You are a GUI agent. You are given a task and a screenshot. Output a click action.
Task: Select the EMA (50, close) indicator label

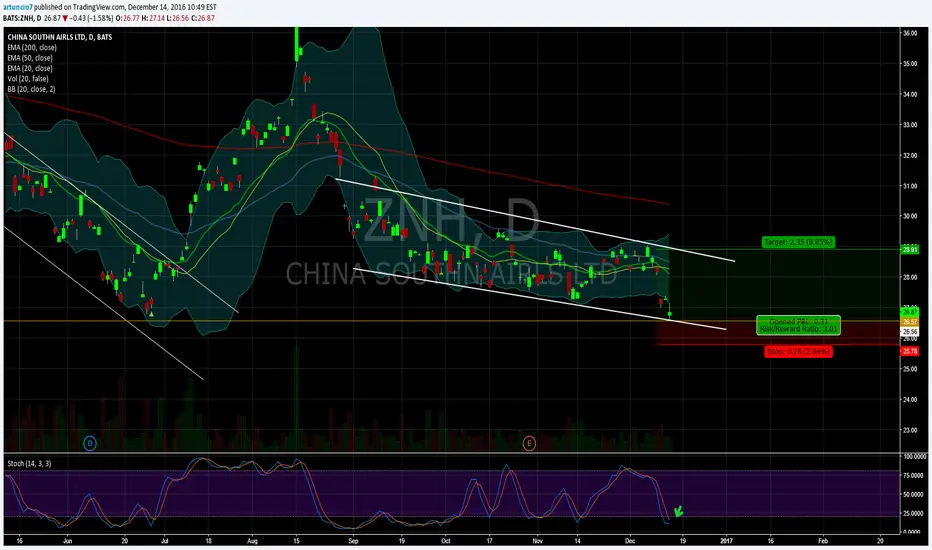(x=30, y=58)
